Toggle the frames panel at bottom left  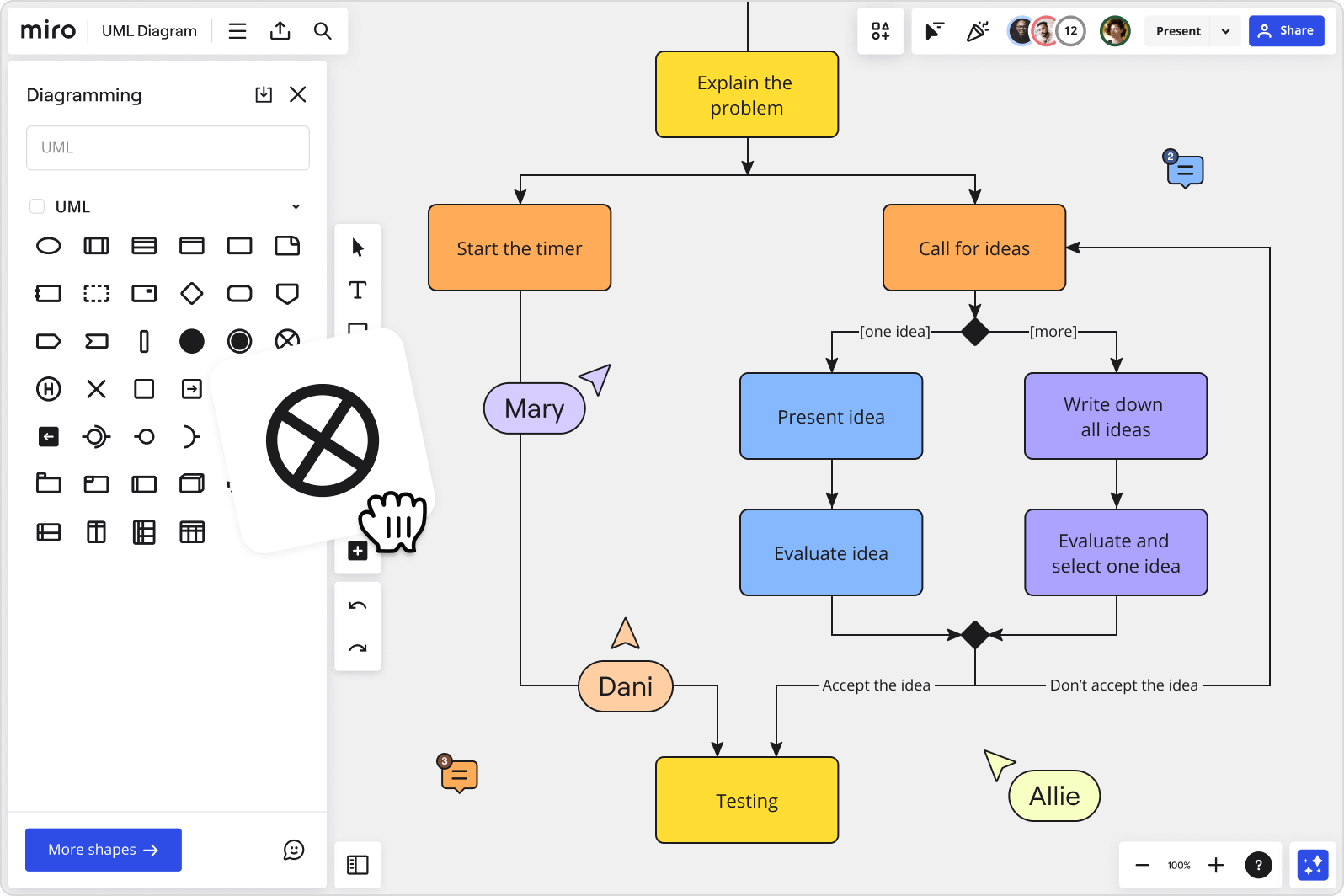pyautogui.click(x=358, y=865)
